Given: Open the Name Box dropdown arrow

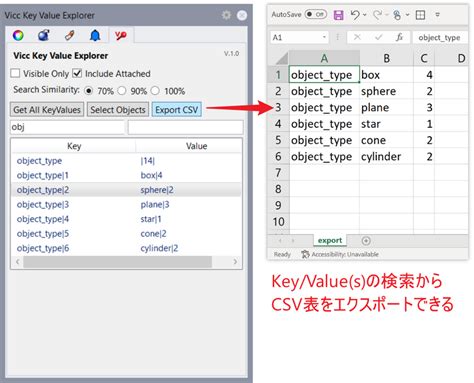Looking at the screenshot, I should [x=324, y=37].
